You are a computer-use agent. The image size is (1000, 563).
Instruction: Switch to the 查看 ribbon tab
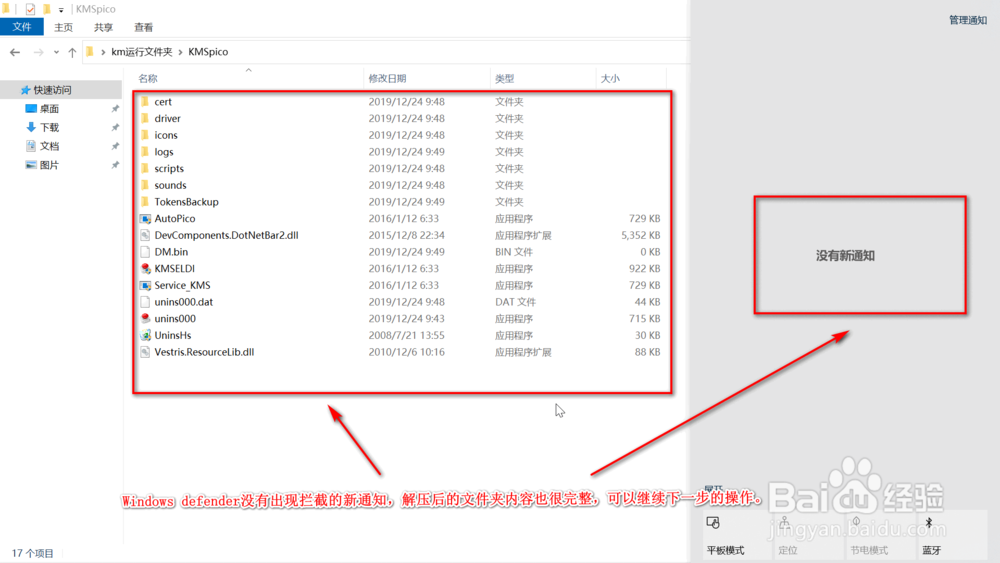pyautogui.click(x=143, y=27)
